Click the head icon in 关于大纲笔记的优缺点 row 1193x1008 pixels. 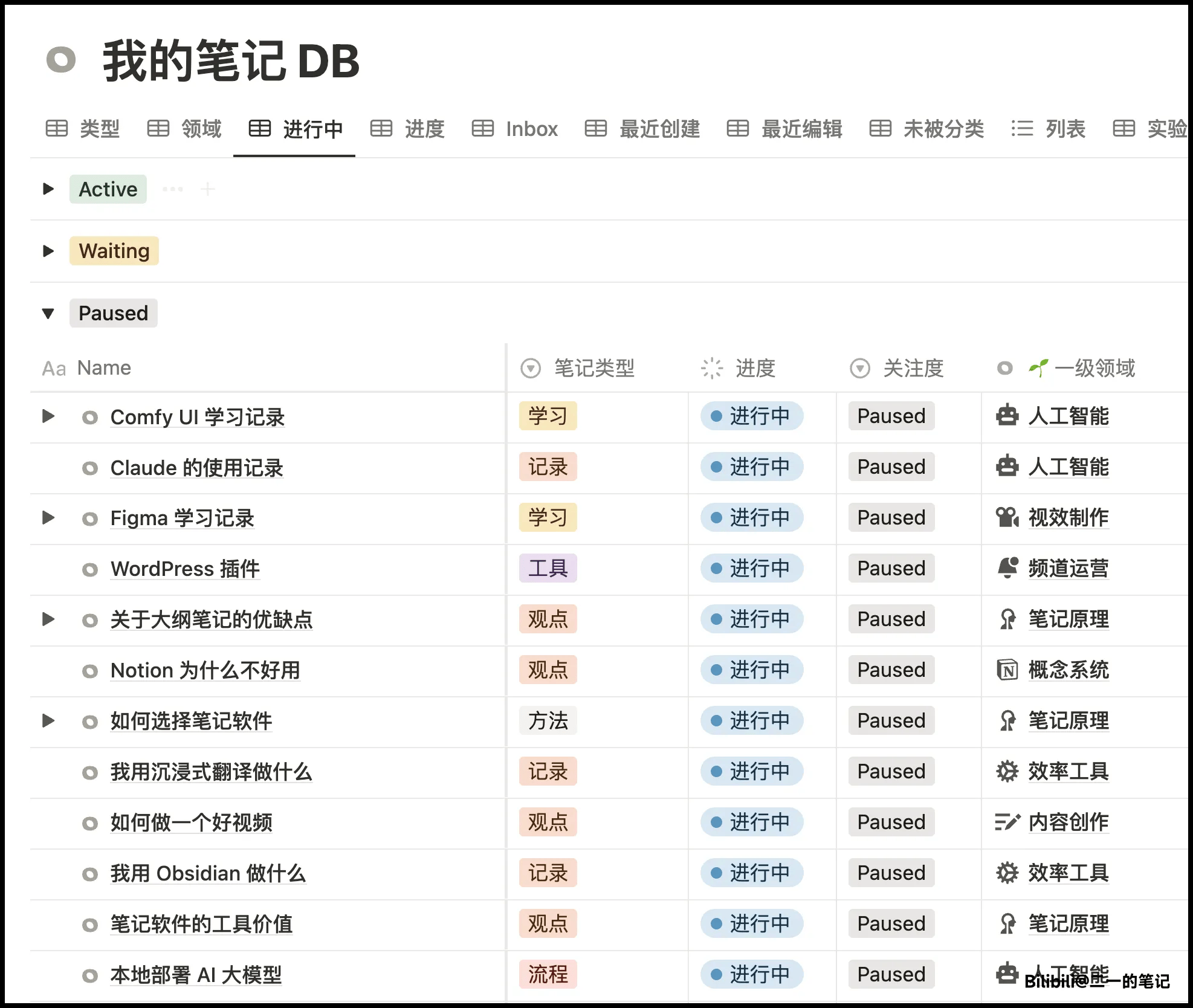pos(1007,619)
